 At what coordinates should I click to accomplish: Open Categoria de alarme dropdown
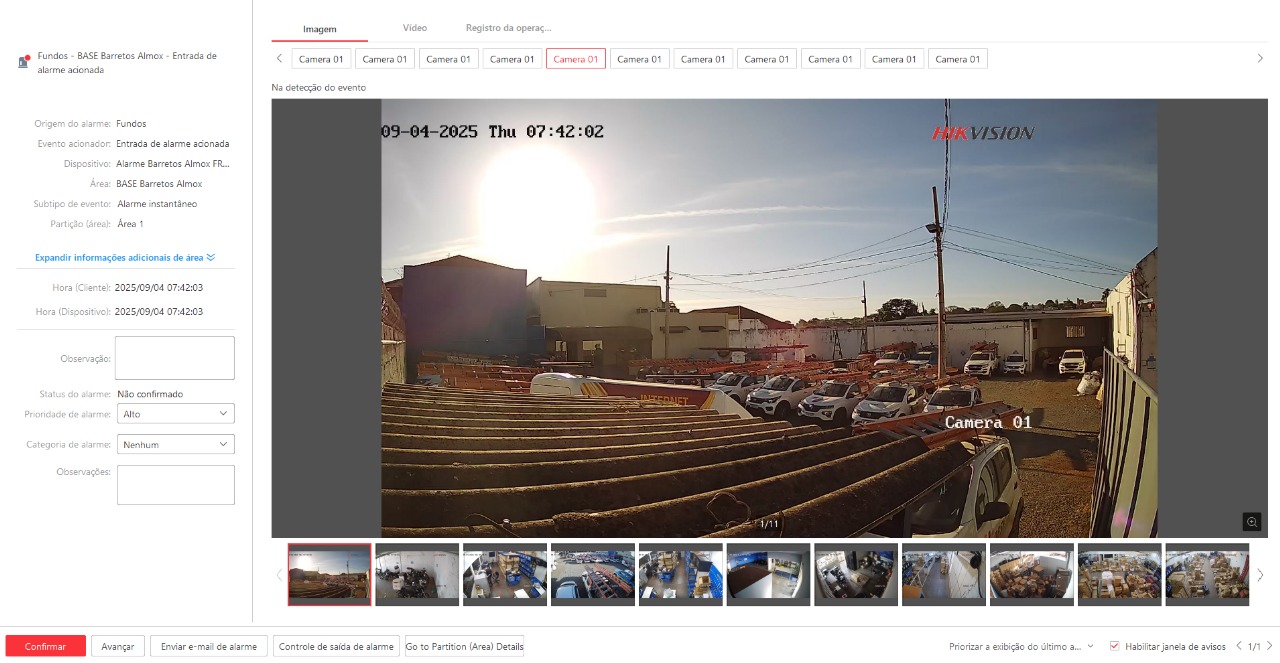(x=175, y=444)
